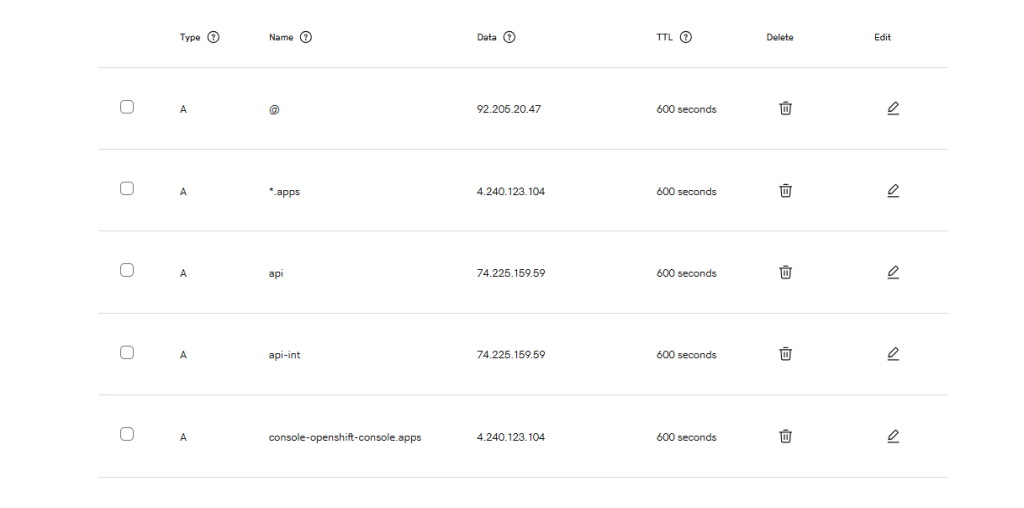Delete the *.apps record
The image size is (1024, 508).
click(x=786, y=190)
